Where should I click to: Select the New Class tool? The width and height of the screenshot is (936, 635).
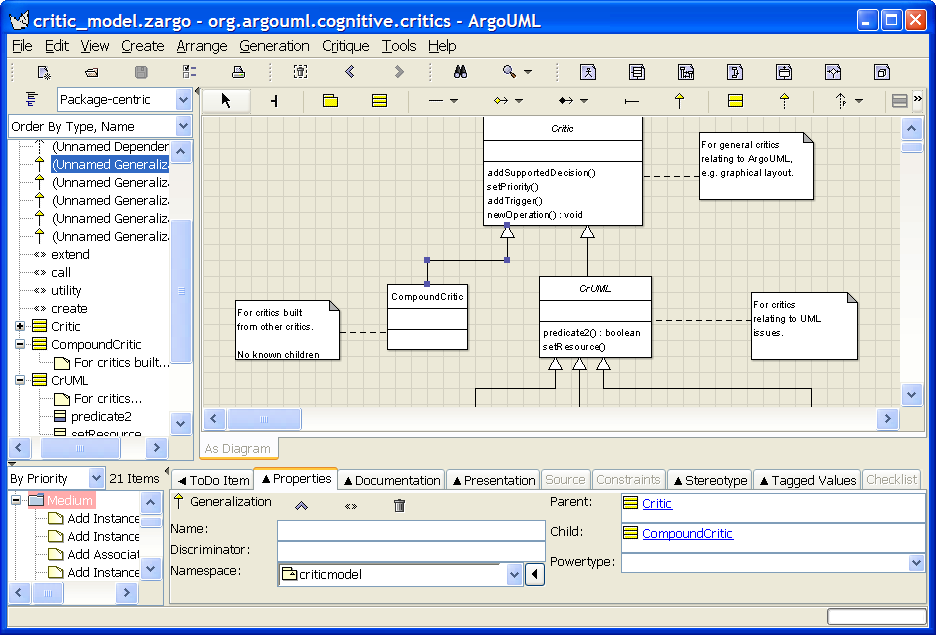point(379,100)
